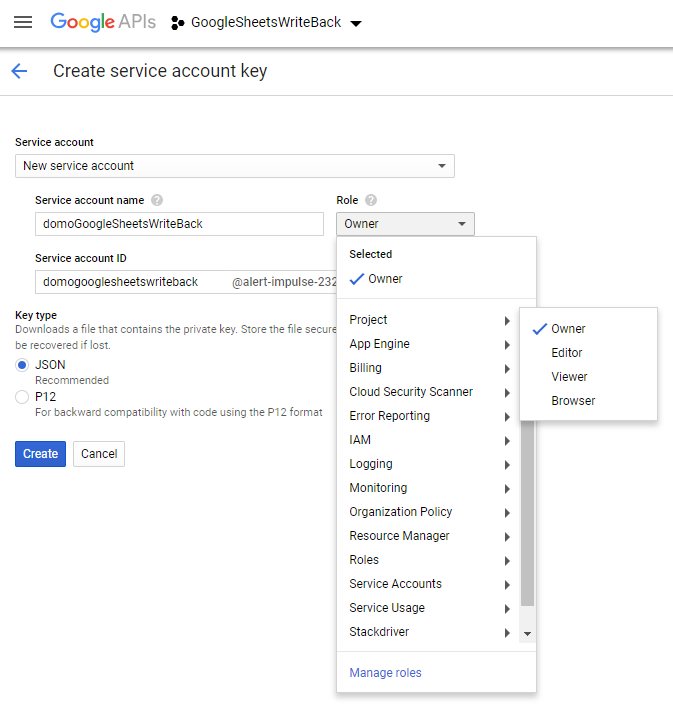The height and width of the screenshot is (719, 673).
Task: Click the role list scroll-down arrow
Action: [x=527, y=634]
